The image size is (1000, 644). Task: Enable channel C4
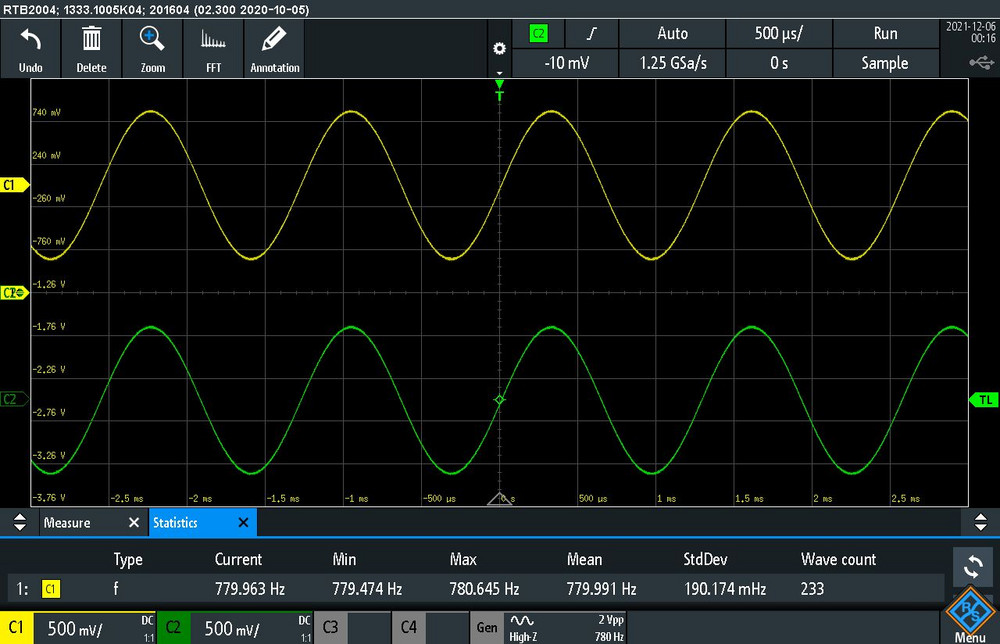pyautogui.click(x=408, y=627)
